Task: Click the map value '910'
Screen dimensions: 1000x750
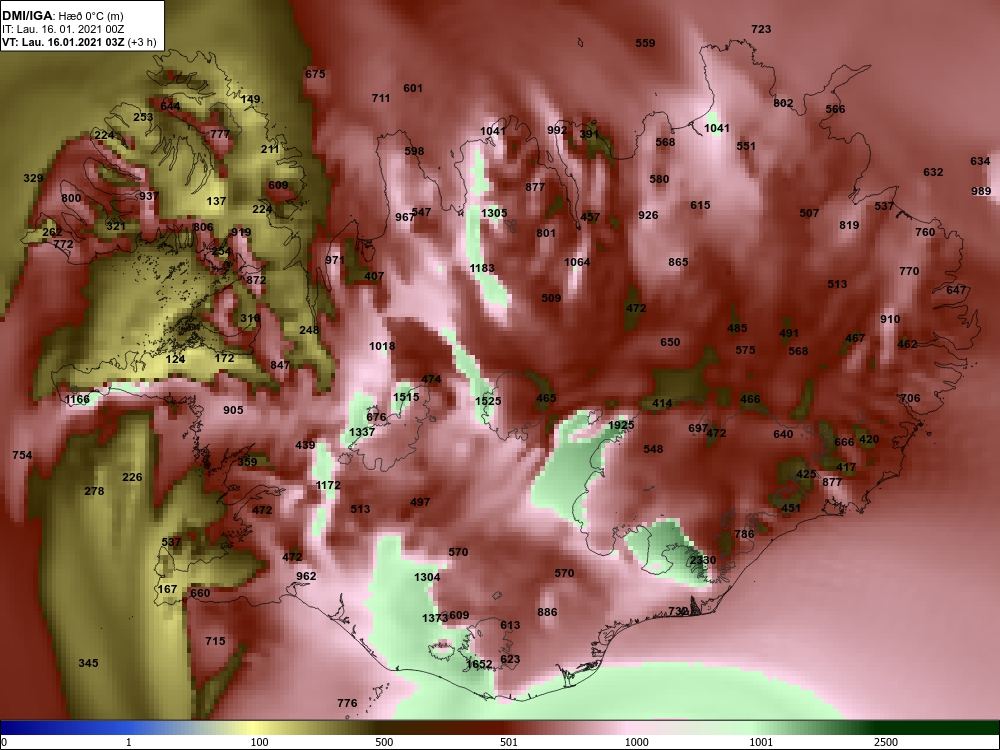Action: coord(890,320)
